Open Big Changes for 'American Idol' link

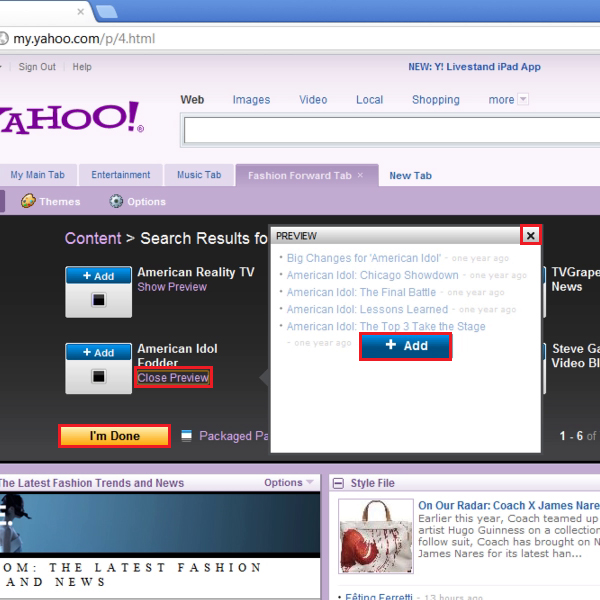[364, 258]
